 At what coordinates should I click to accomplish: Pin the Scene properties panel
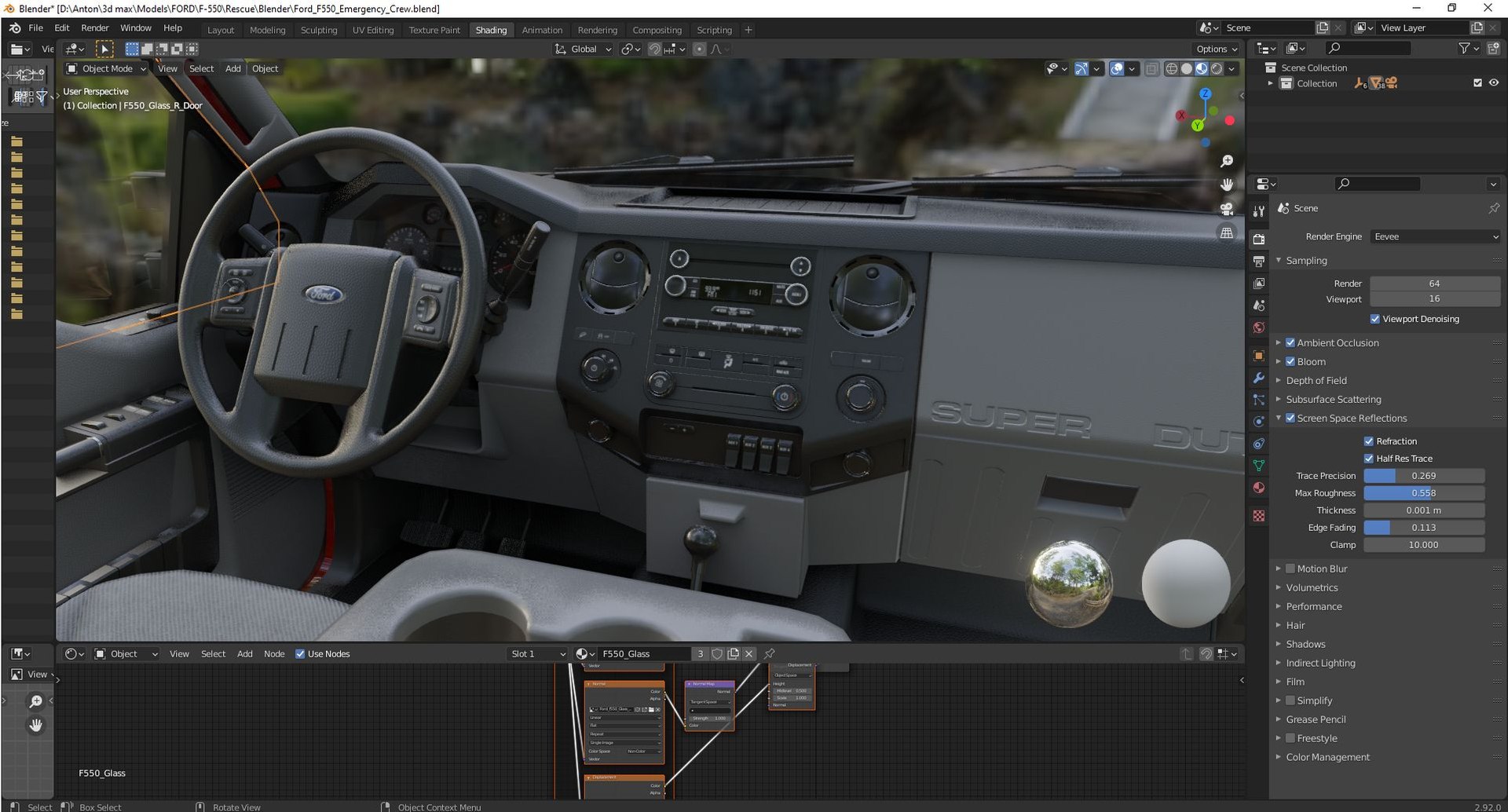(1493, 208)
